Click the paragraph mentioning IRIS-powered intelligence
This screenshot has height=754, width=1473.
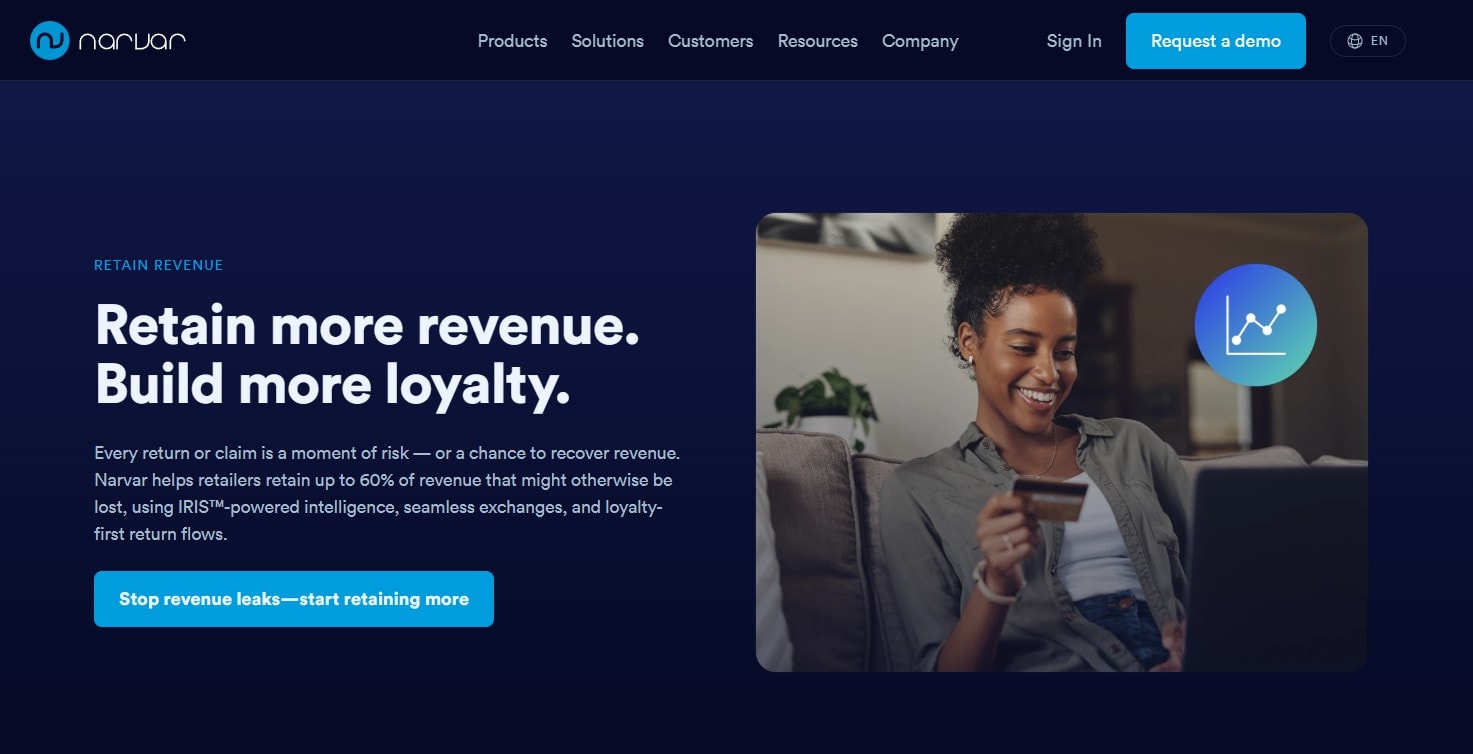[x=387, y=494]
